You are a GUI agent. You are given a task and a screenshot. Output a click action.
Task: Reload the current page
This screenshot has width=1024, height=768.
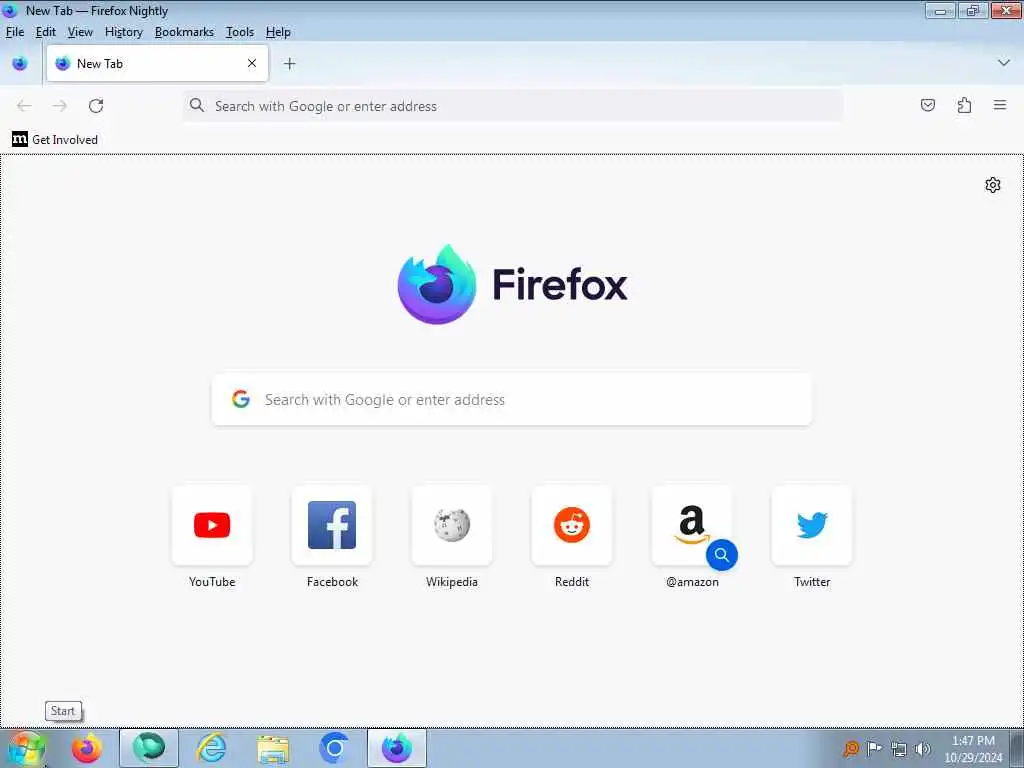coord(96,106)
